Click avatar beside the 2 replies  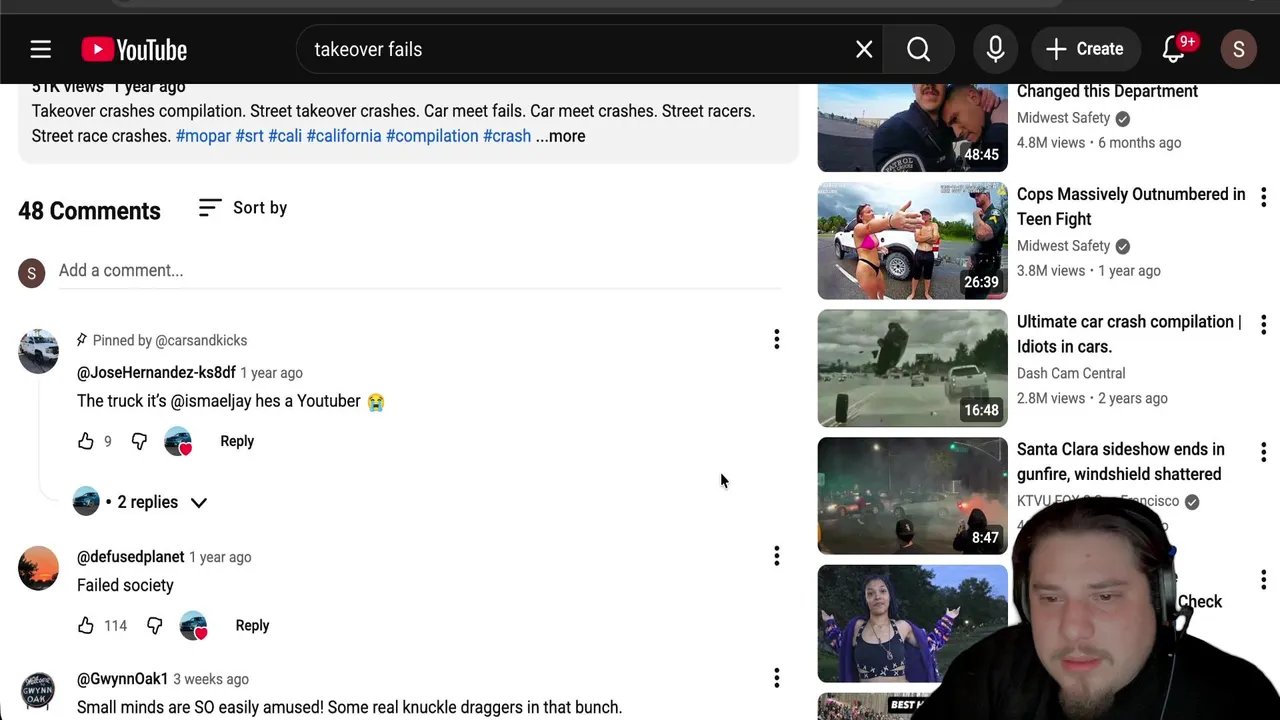86,502
